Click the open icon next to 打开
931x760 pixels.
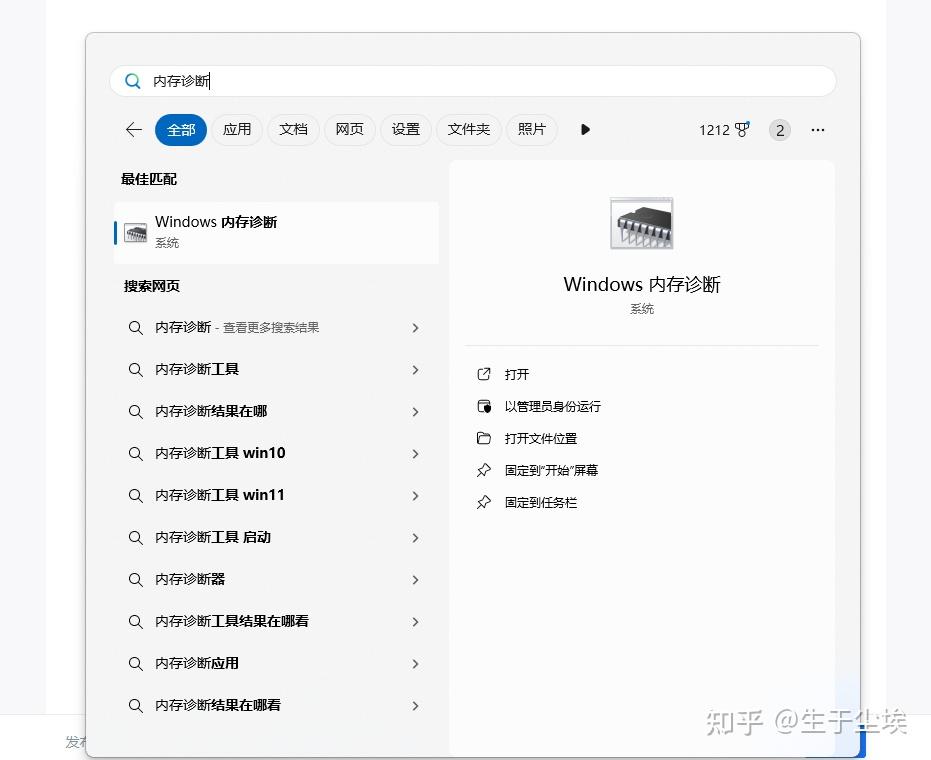484,374
